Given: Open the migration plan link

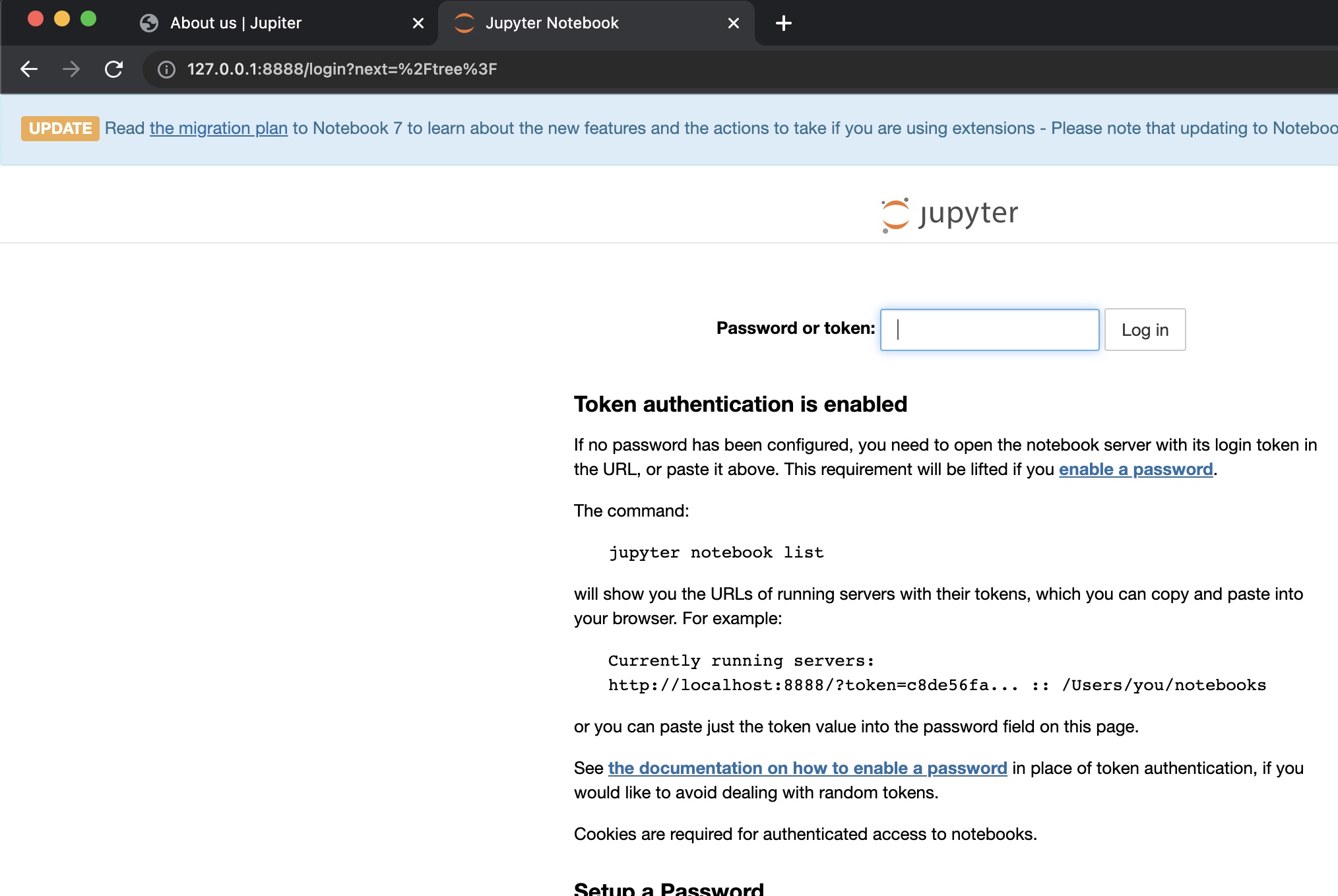Looking at the screenshot, I should click(x=218, y=128).
